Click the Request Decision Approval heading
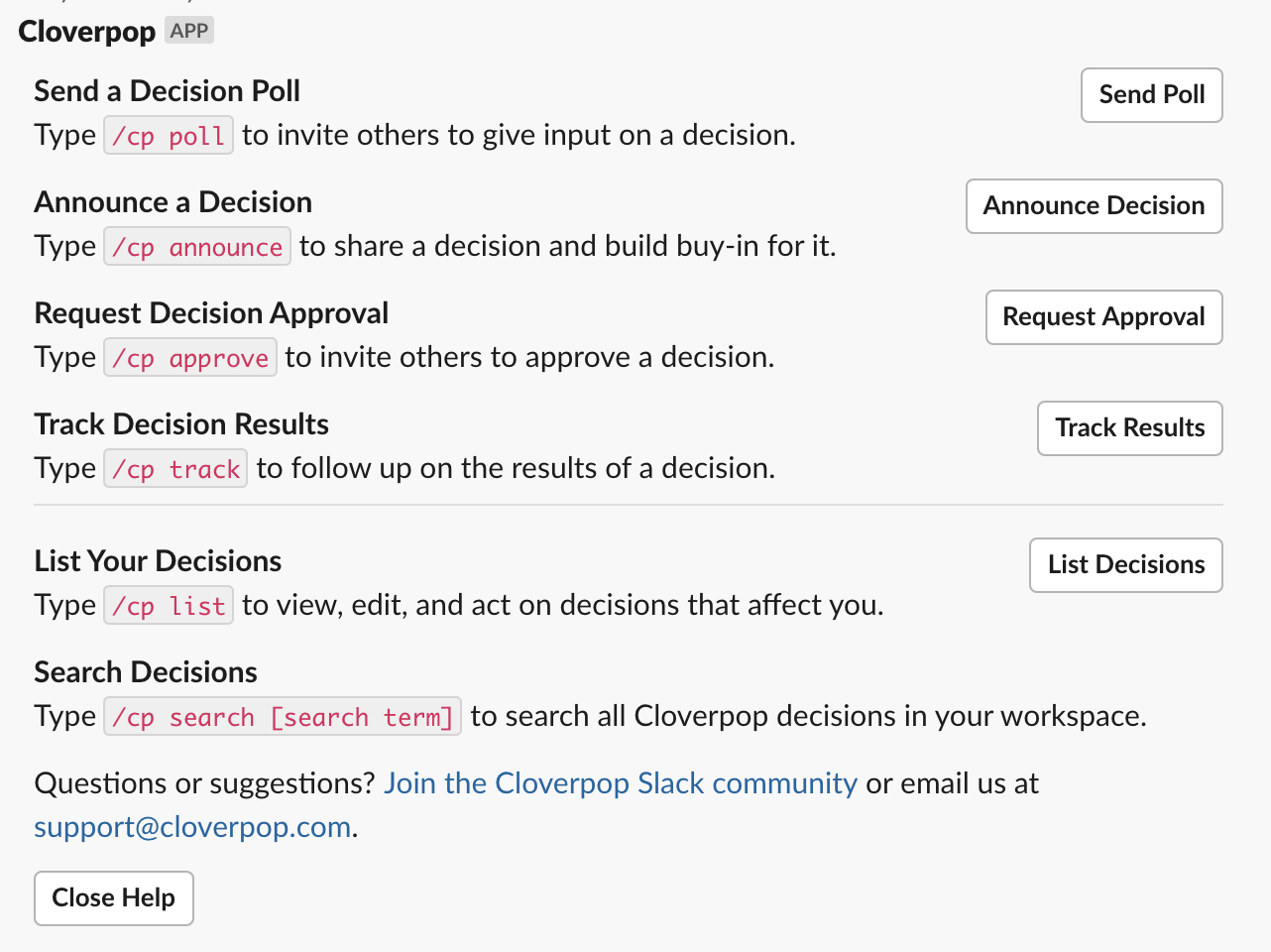This screenshot has height=952, width=1271. pyautogui.click(x=211, y=313)
